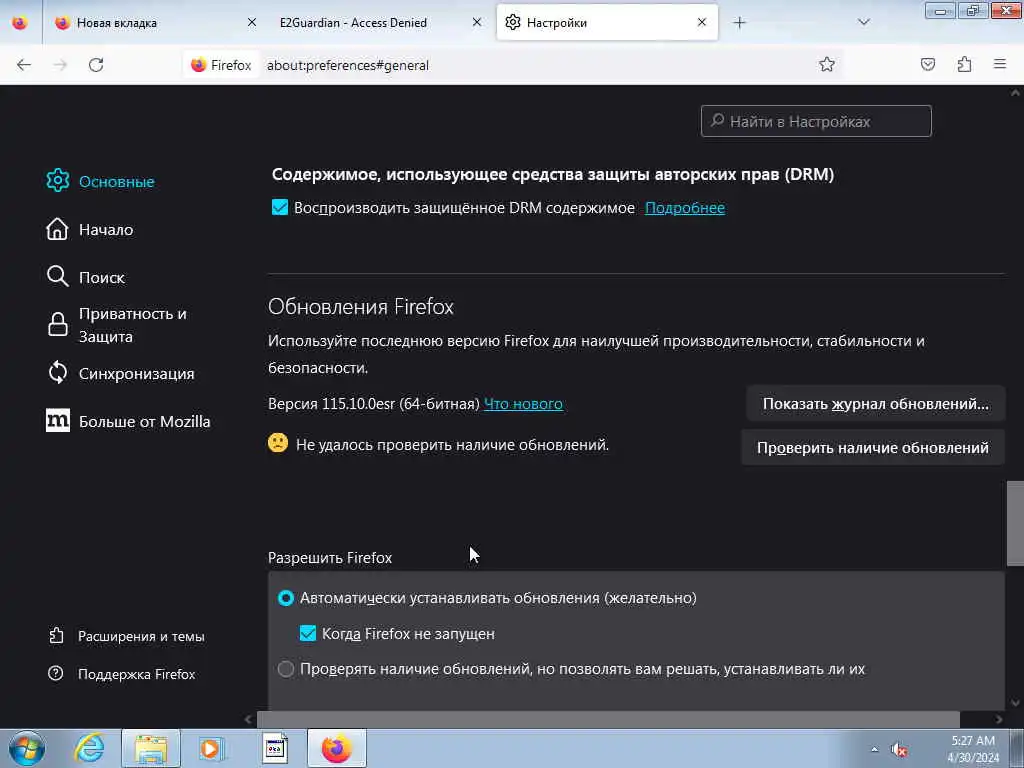This screenshot has height=768, width=1024.
Task: Go back with the back arrow
Action: coord(24,65)
